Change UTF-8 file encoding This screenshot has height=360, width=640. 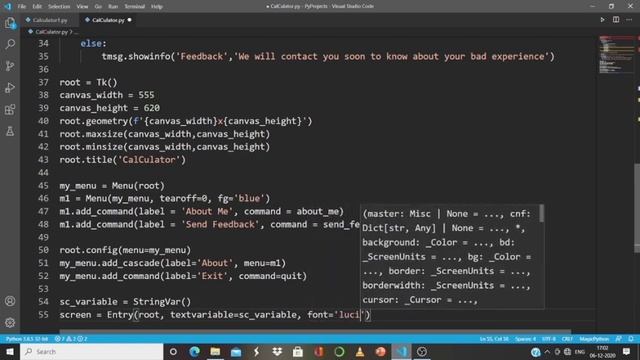pos(549,339)
